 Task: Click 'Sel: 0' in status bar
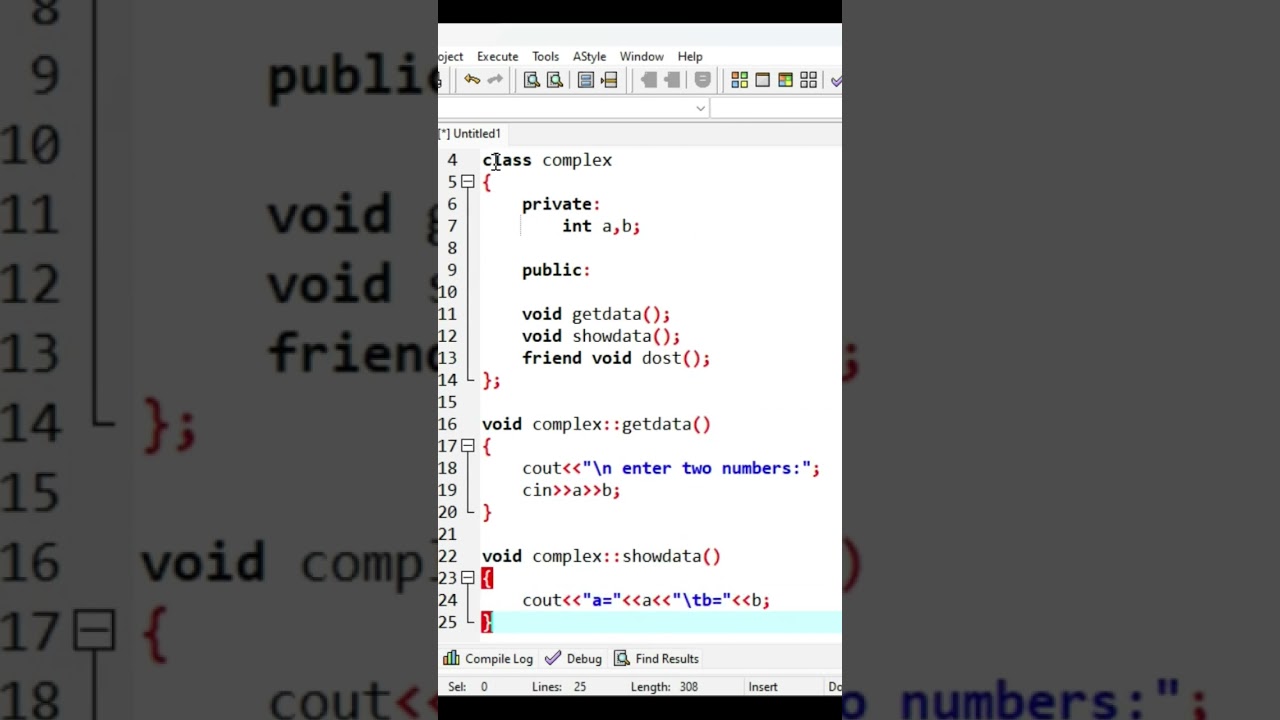point(468,687)
